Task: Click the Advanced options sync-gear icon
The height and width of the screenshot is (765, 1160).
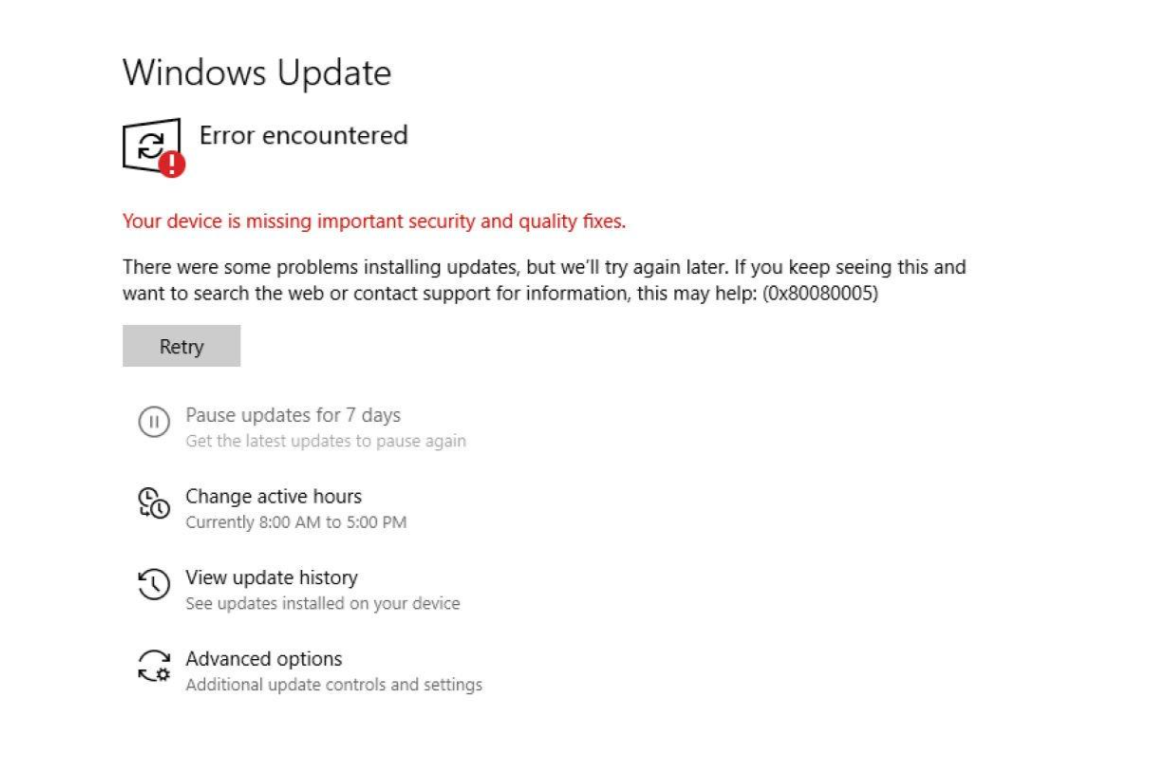Action: coord(153,665)
